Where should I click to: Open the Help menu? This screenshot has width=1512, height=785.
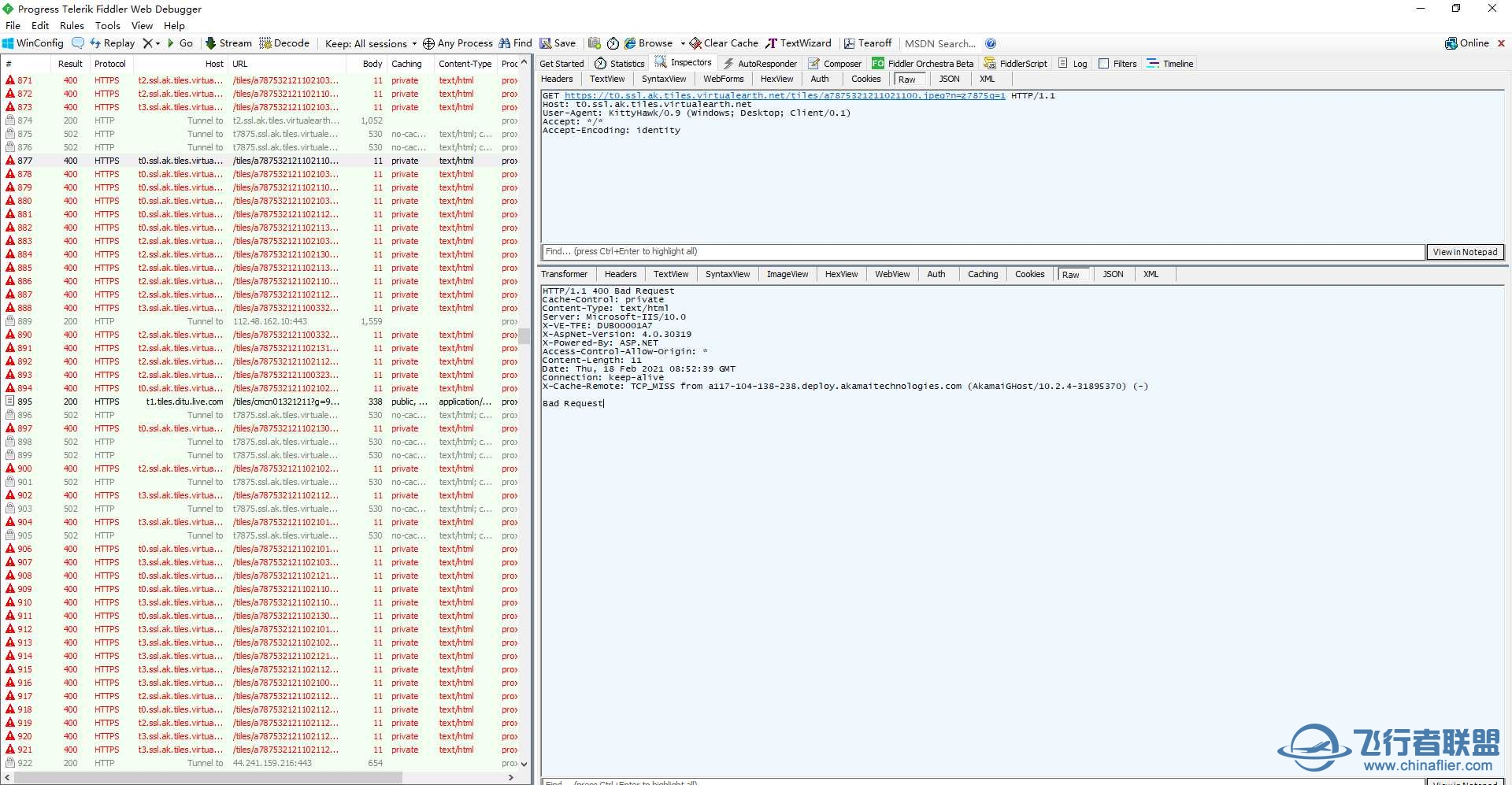pos(174,25)
